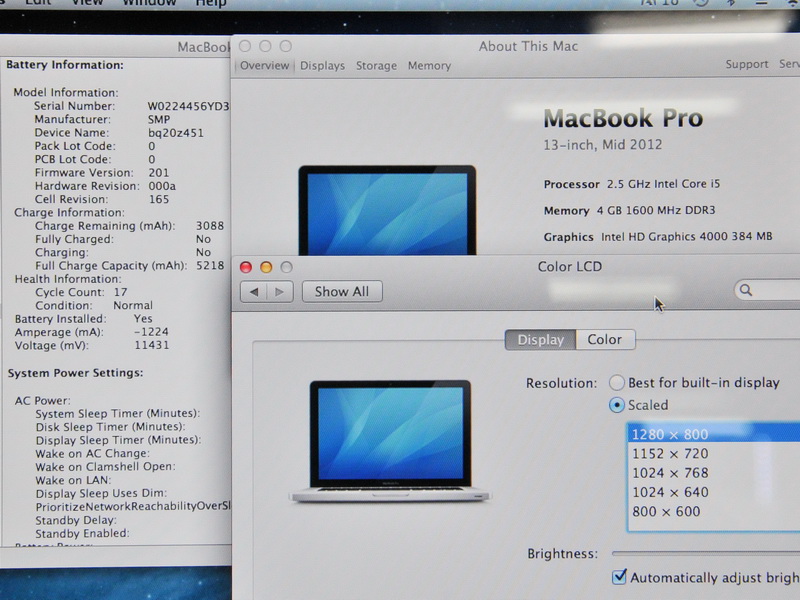The image size is (800, 600).
Task: Click the search field in Color LCD
Action: [767, 290]
